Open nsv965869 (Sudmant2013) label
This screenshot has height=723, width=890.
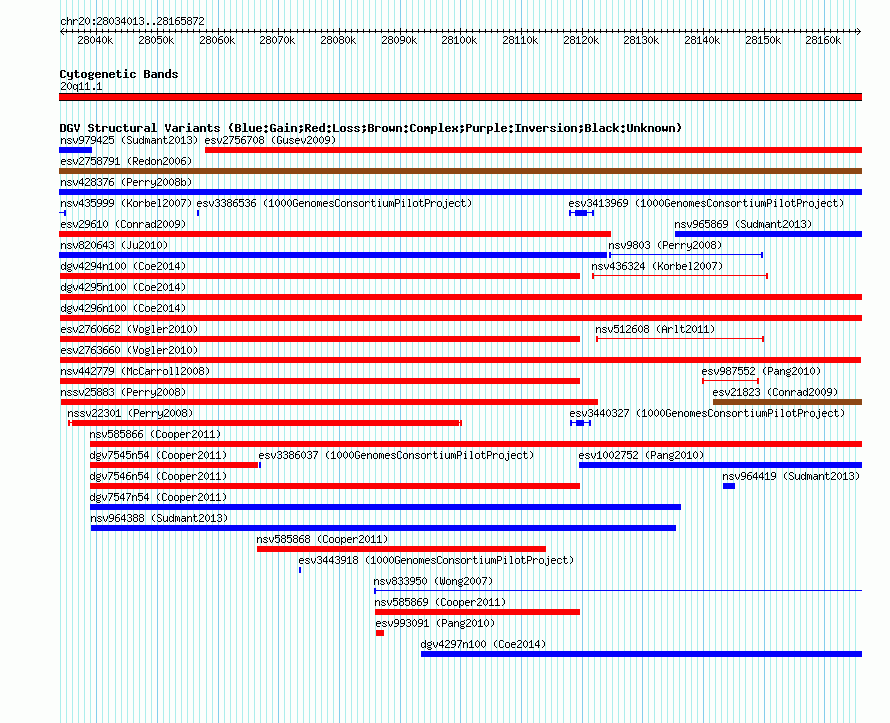coord(743,224)
